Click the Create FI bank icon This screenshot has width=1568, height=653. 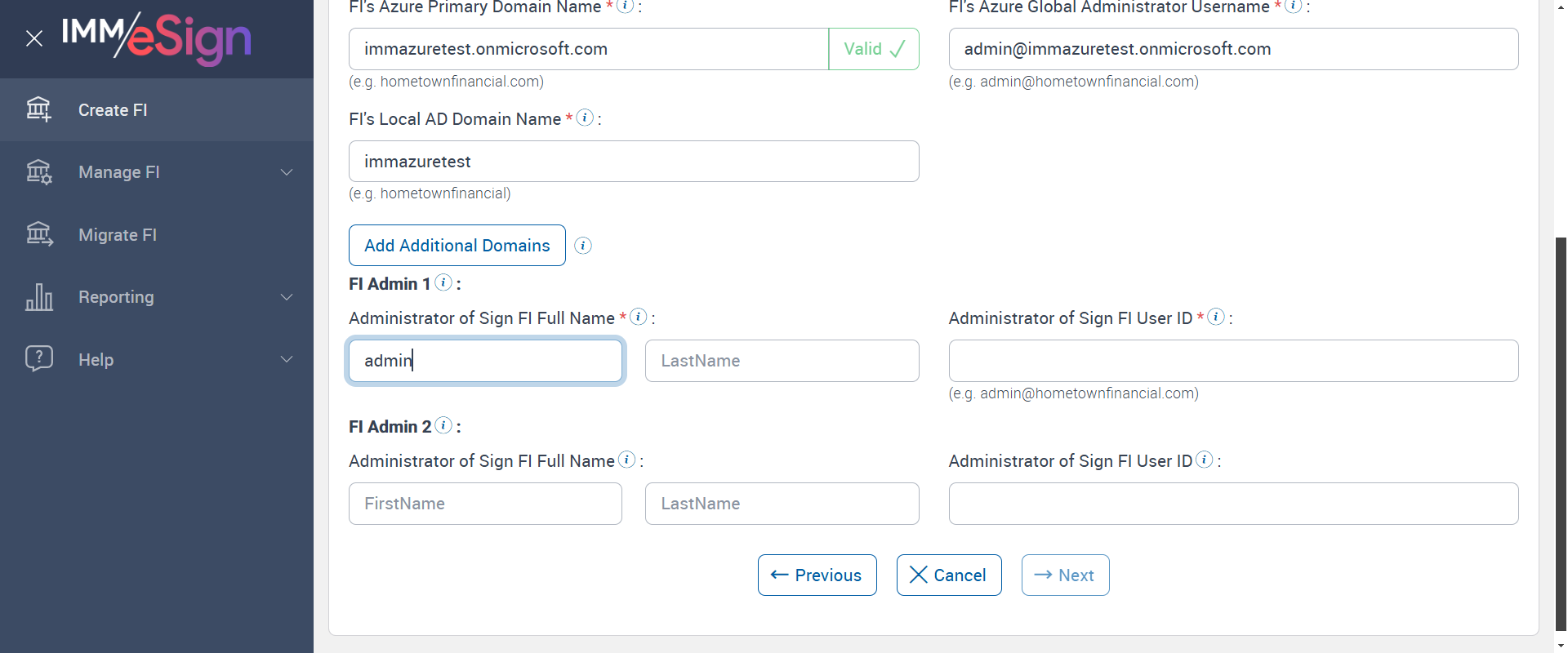click(38, 109)
